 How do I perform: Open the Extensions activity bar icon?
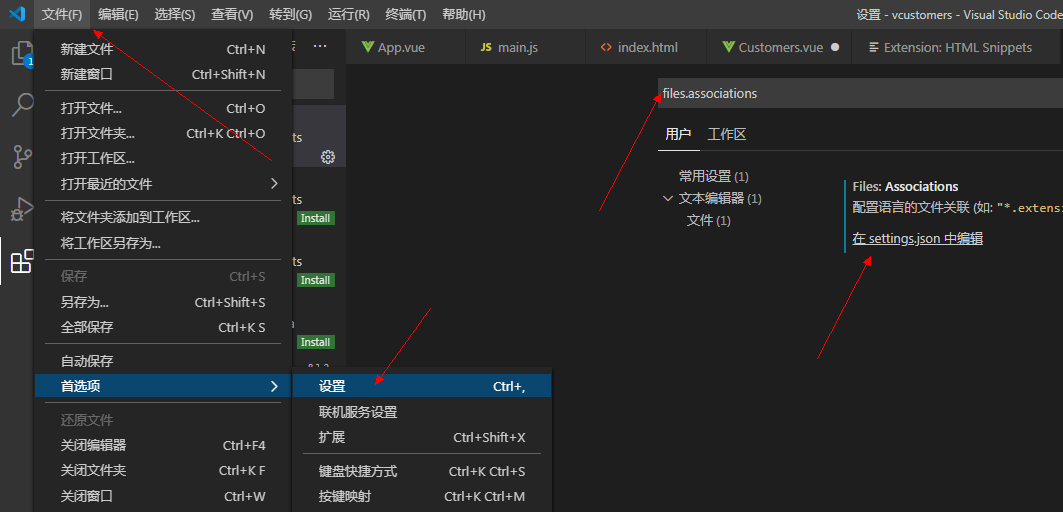click(x=22, y=260)
